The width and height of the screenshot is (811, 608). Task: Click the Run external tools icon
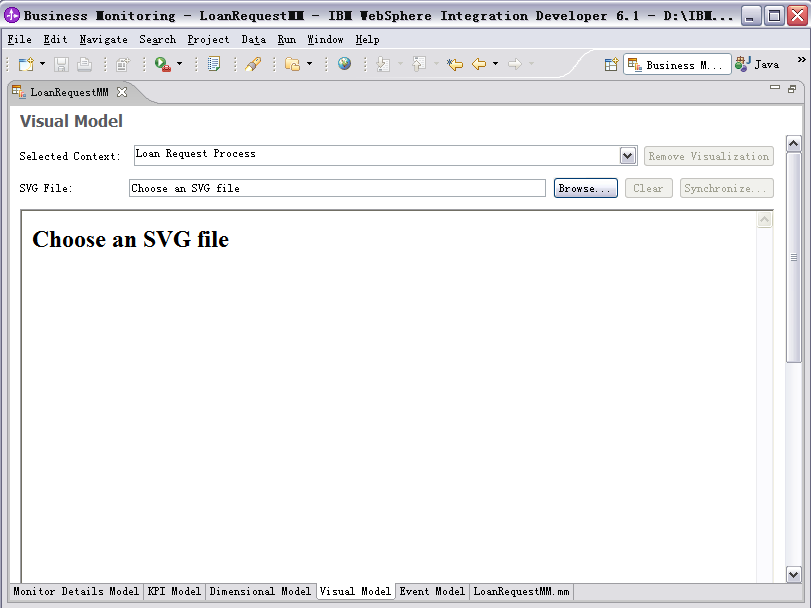[162, 64]
